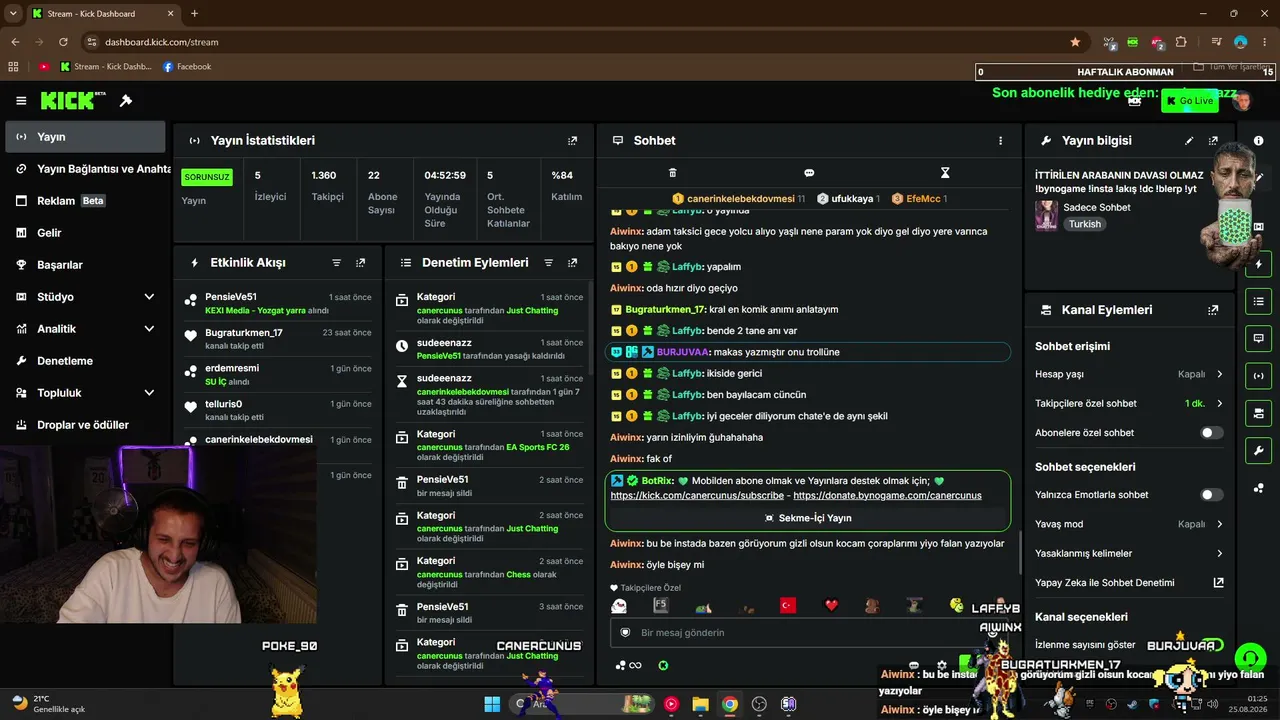
Task: Click the chat icon on the right rail
Action: pos(1258,339)
